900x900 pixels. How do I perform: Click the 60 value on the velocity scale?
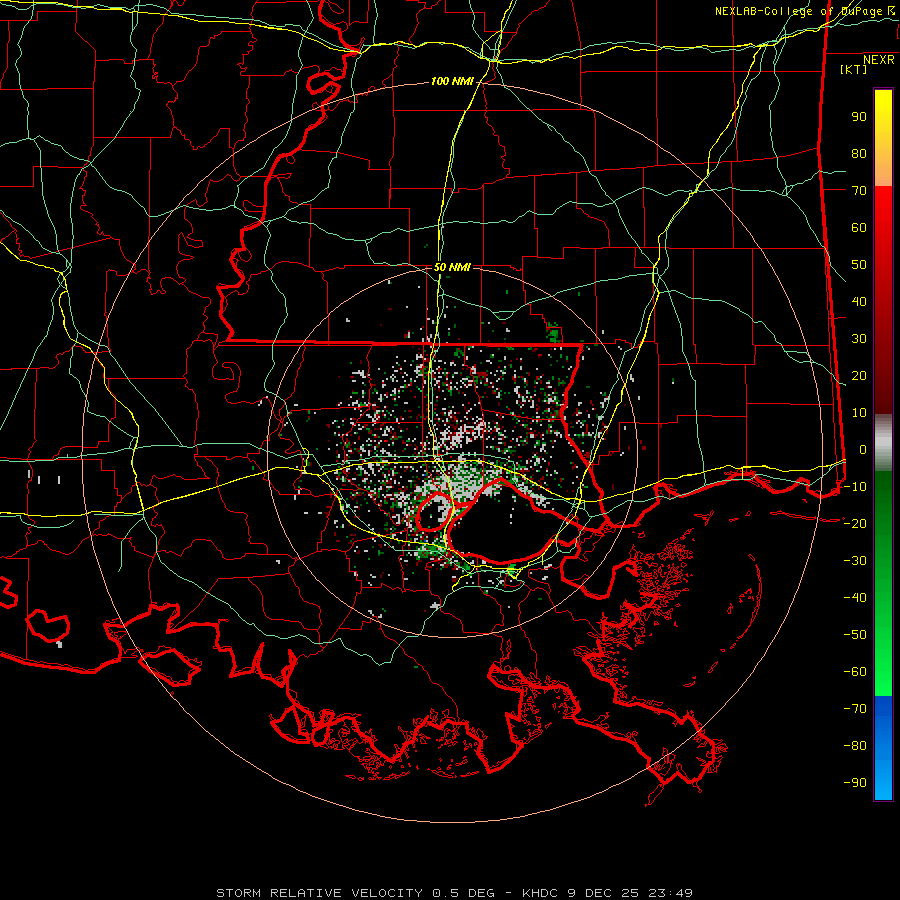[859, 228]
